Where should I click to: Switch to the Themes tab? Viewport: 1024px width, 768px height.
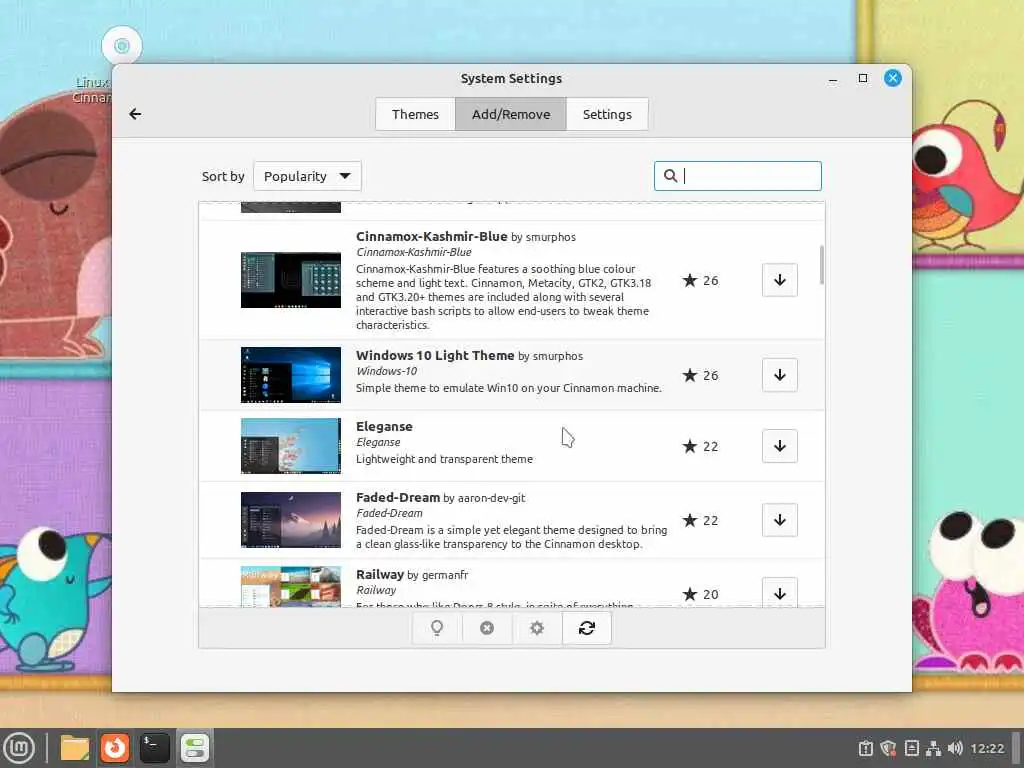point(415,114)
